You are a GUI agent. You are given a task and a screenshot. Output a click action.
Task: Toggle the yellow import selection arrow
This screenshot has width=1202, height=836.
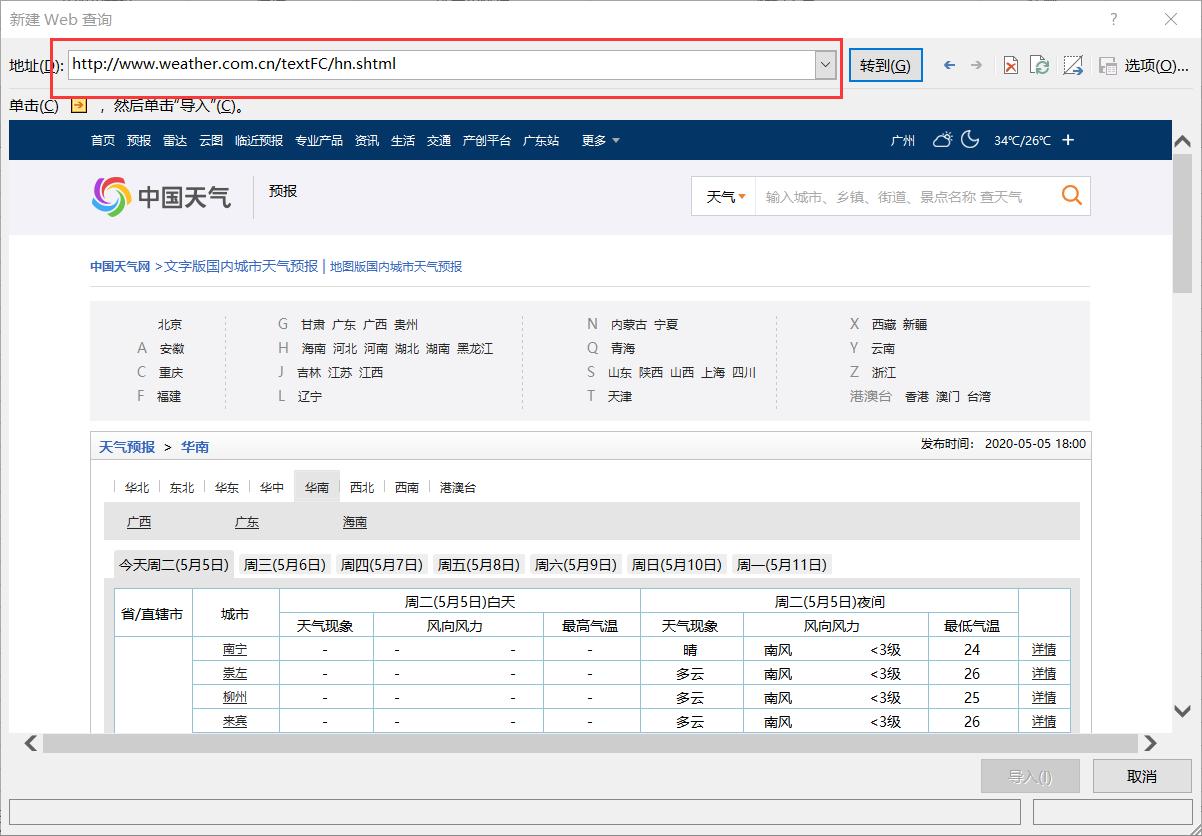tap(78, 104)
